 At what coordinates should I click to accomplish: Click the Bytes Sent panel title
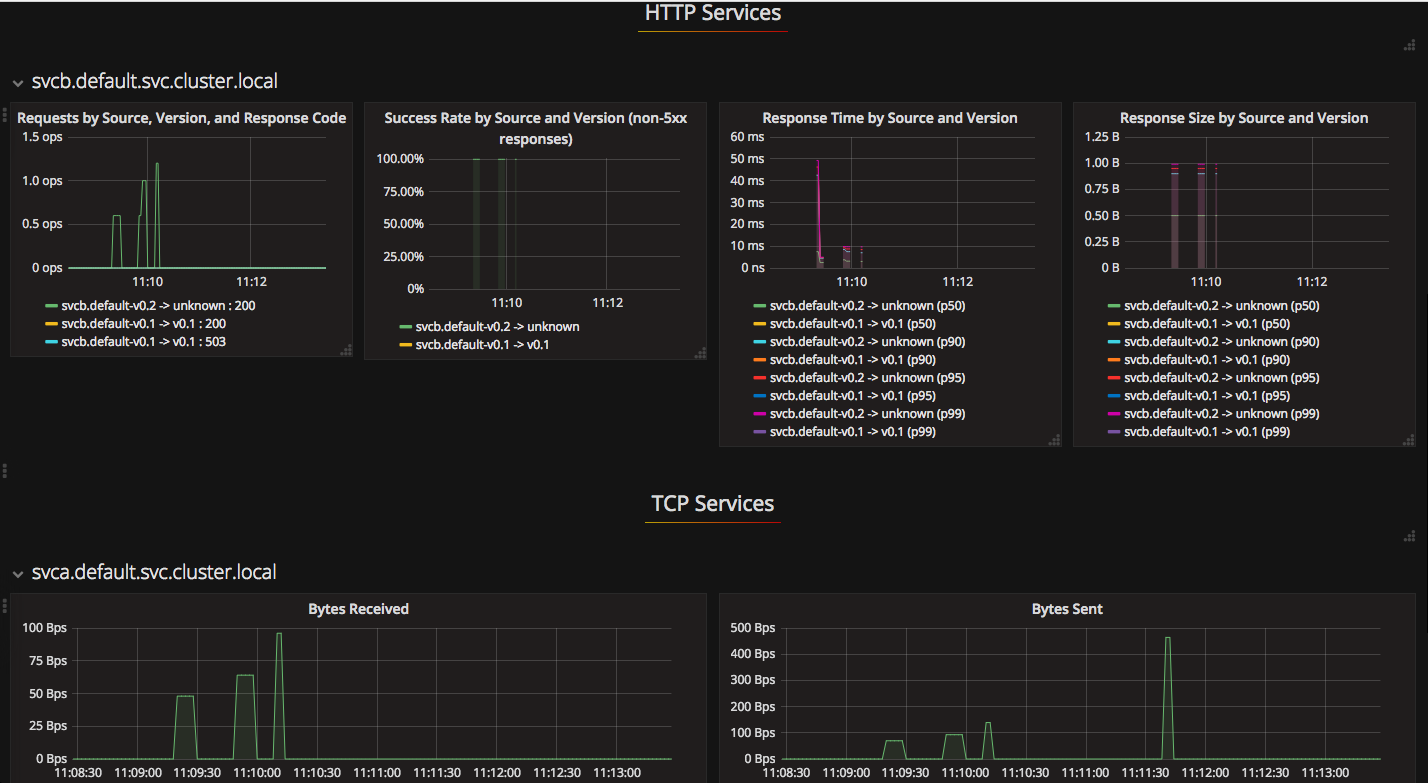click(x=1067, y=609)
